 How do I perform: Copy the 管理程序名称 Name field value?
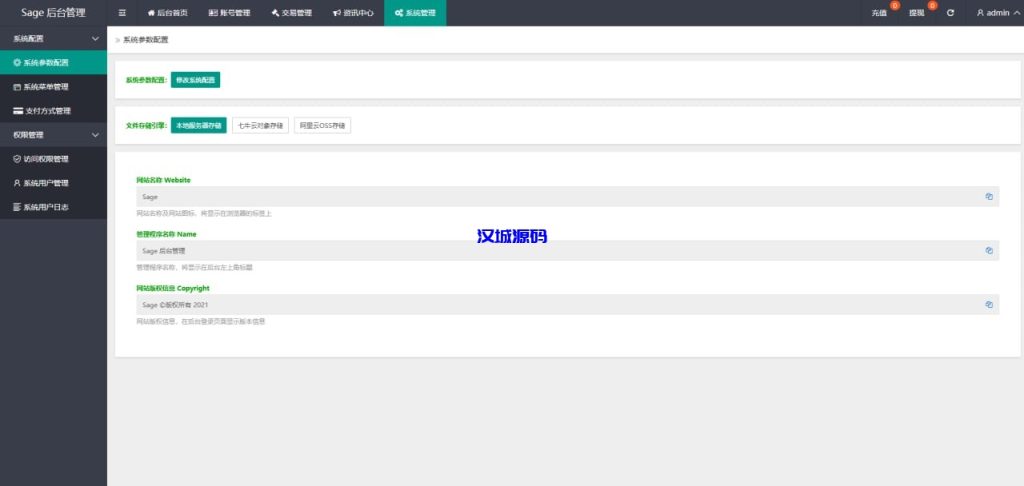coord(988,251)
